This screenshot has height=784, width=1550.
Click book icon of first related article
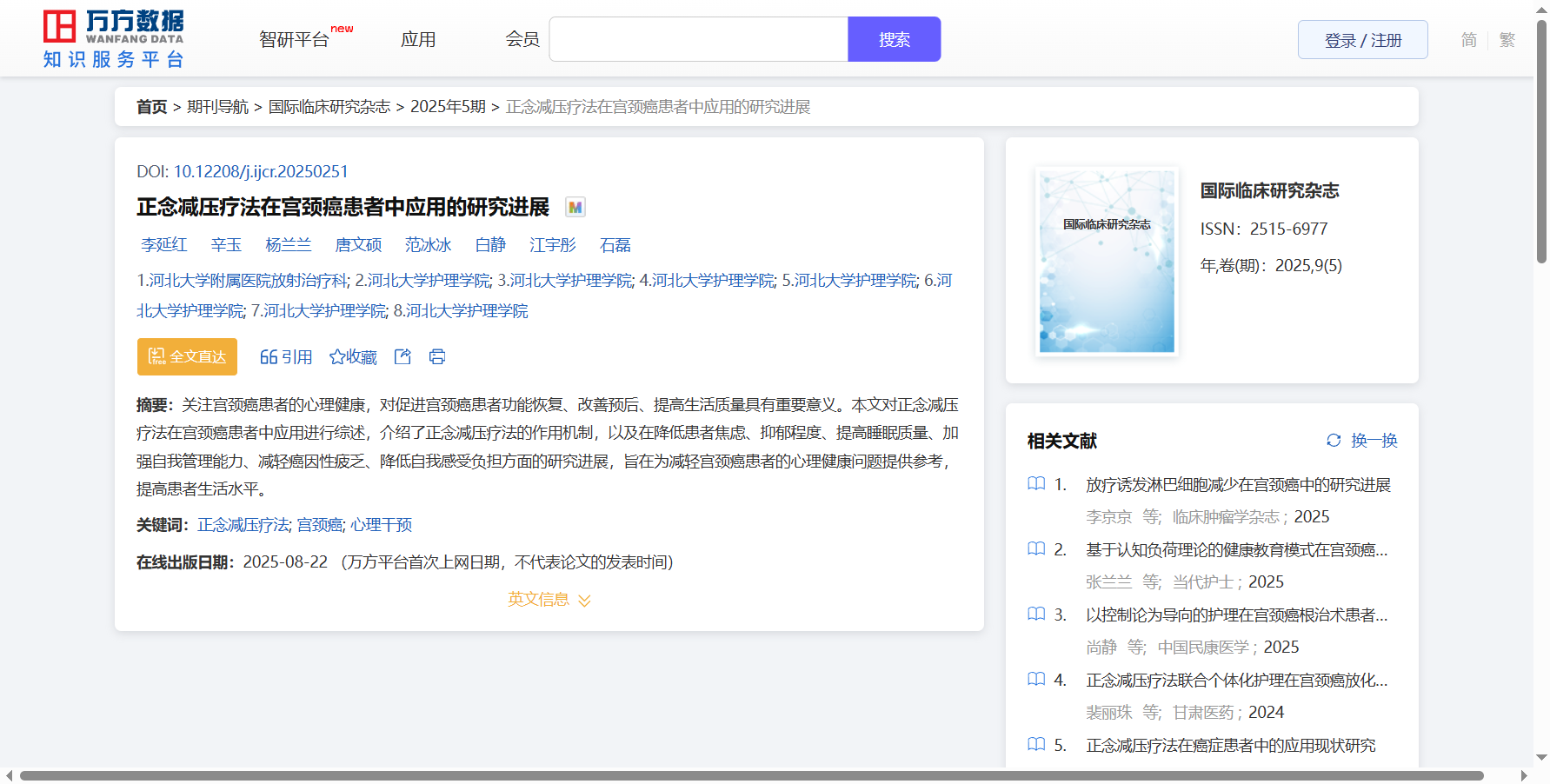[x=1036, y=484]
